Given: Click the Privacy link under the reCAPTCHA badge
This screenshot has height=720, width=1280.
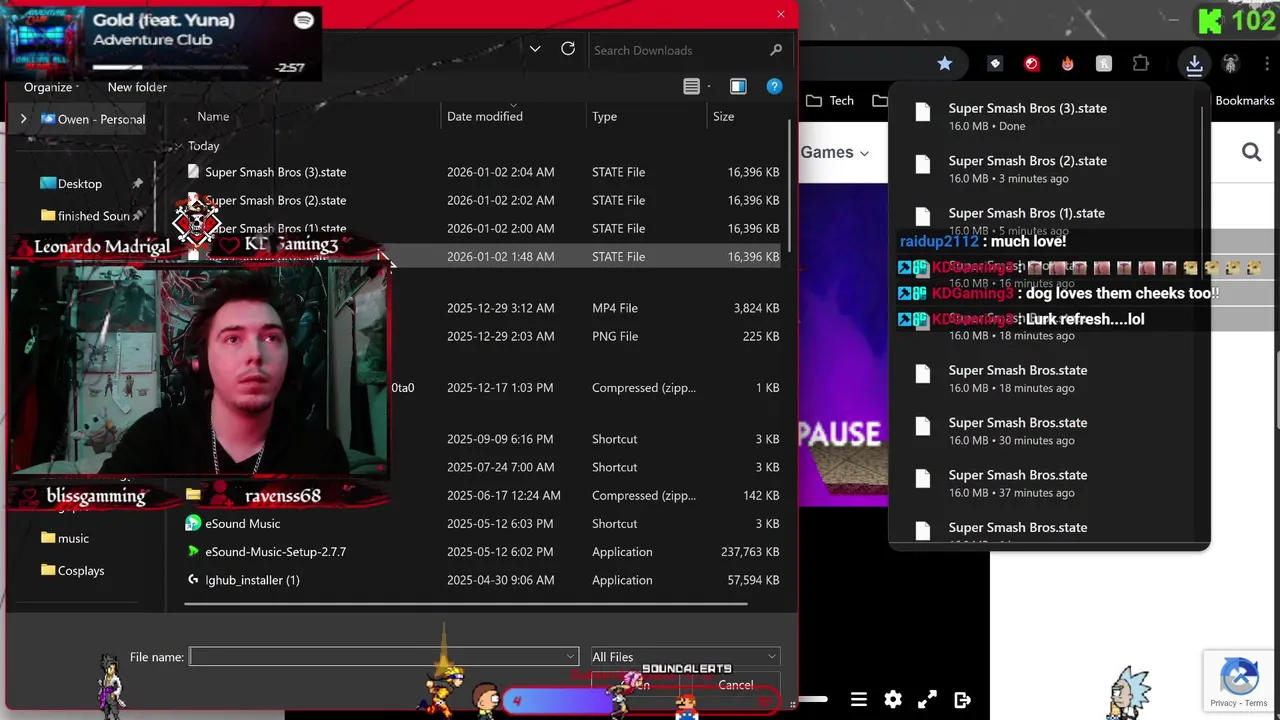Looking at the screenshot, I should (1223, 703).
